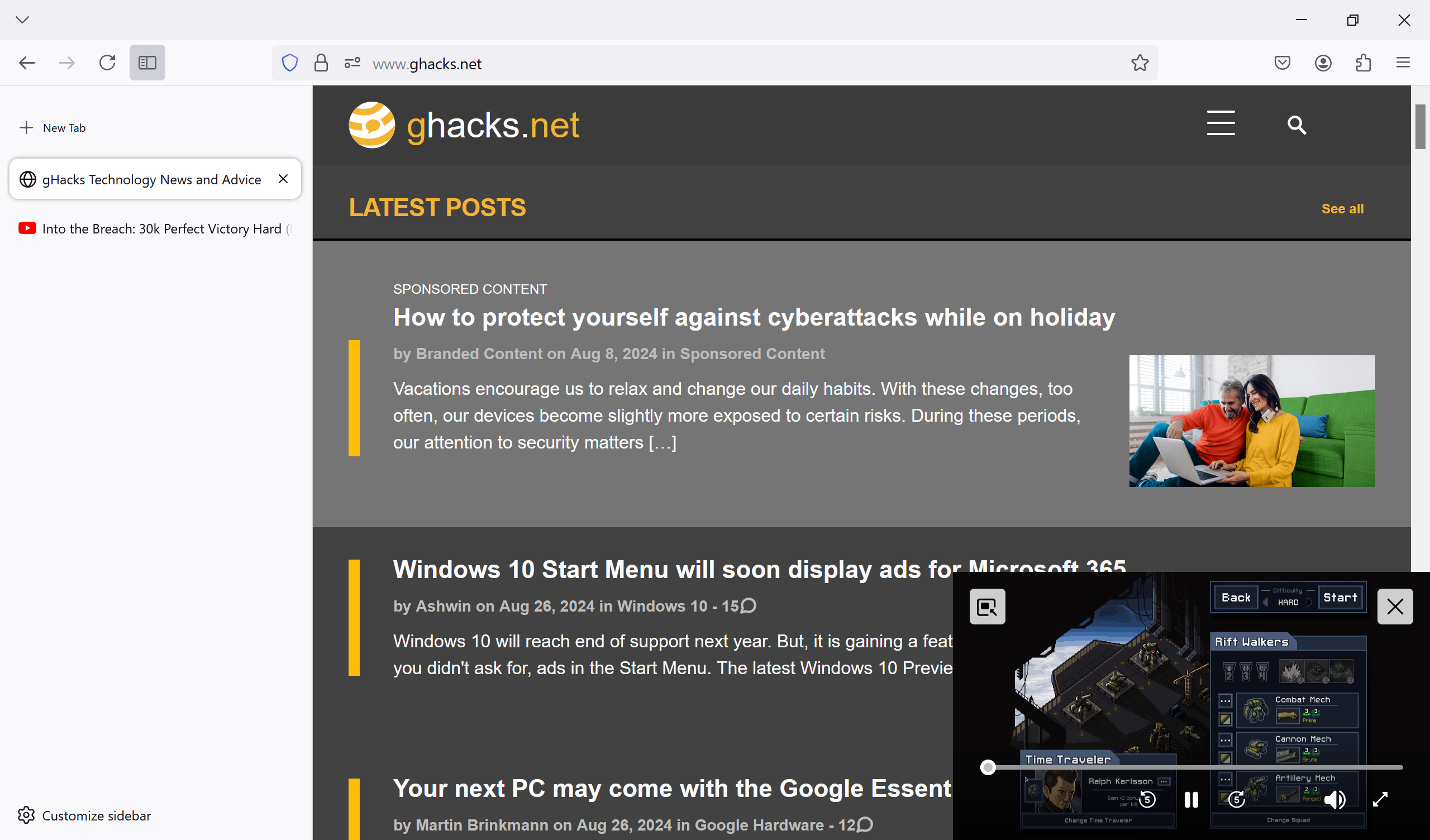Open Firefox account icon

tap(1323, 63)
